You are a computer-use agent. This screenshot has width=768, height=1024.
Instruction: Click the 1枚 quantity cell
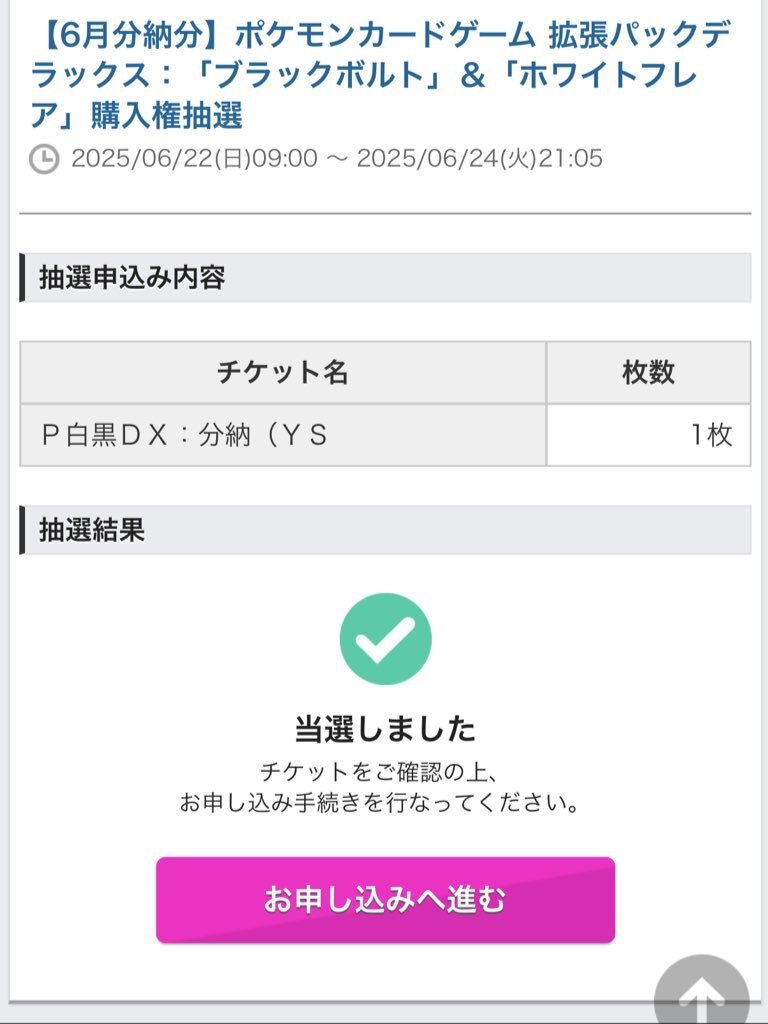[x=648, y=435]
